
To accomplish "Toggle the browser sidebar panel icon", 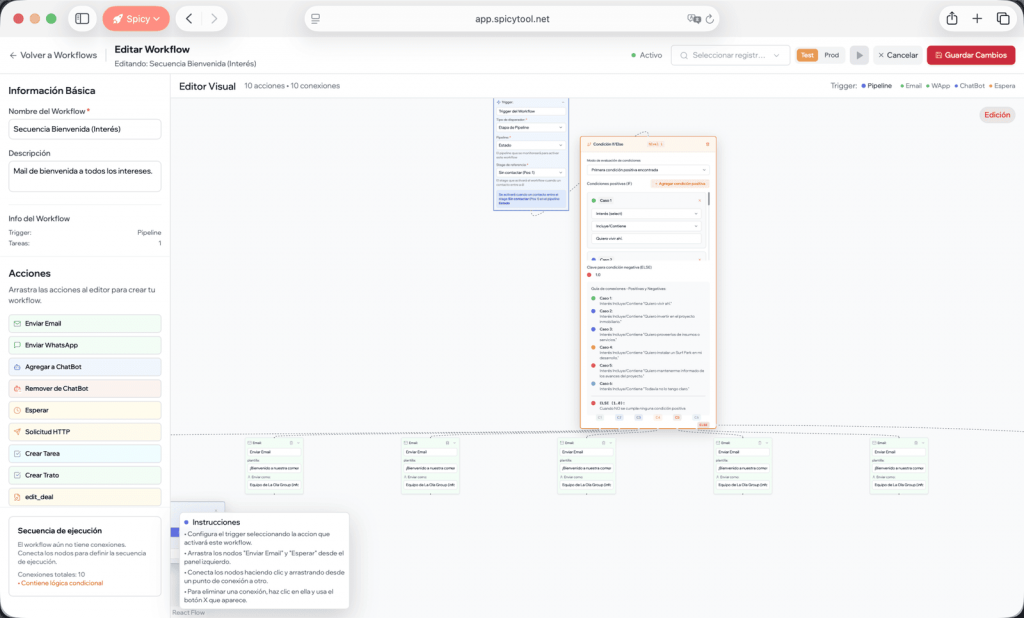I will pyautogui.click(x=82, y=18).
